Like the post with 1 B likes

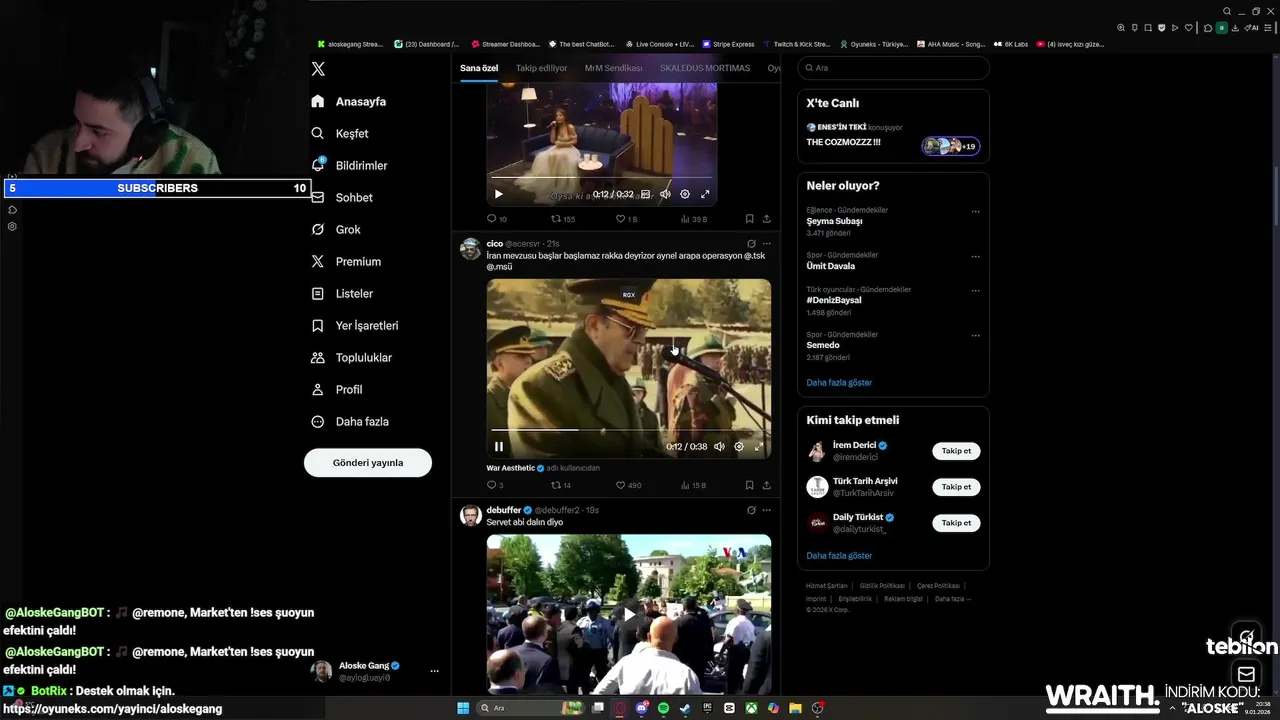pos(626,218)
